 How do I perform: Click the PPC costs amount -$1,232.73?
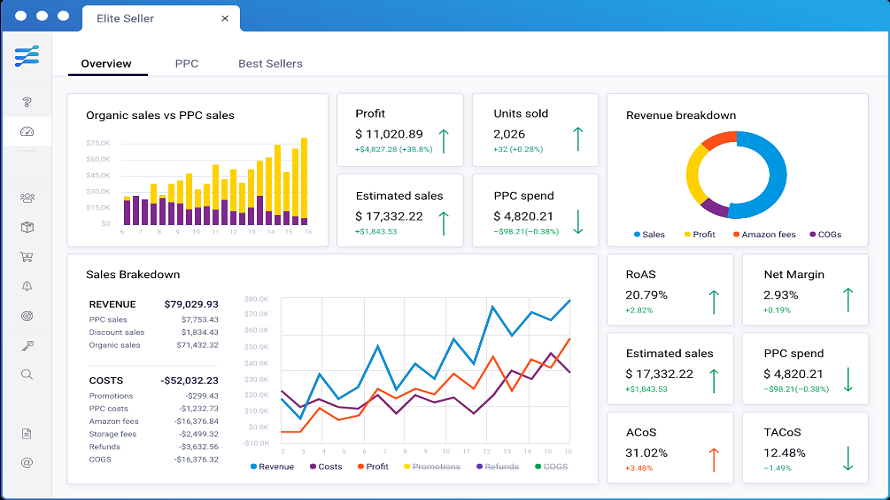[x=199, y=409]
